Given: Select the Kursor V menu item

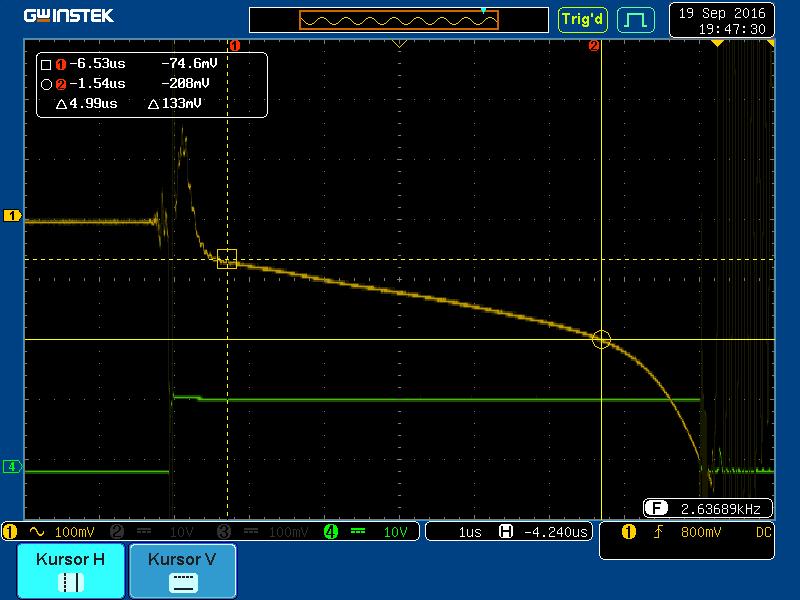Looking at the screenshot, I should (182, 571).
